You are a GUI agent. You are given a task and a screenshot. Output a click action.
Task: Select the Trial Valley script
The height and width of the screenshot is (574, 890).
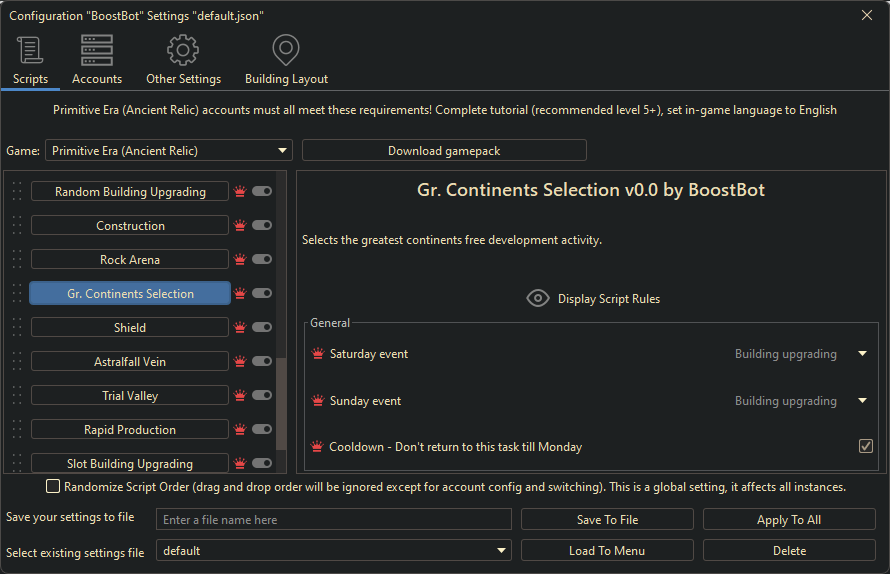130,396
